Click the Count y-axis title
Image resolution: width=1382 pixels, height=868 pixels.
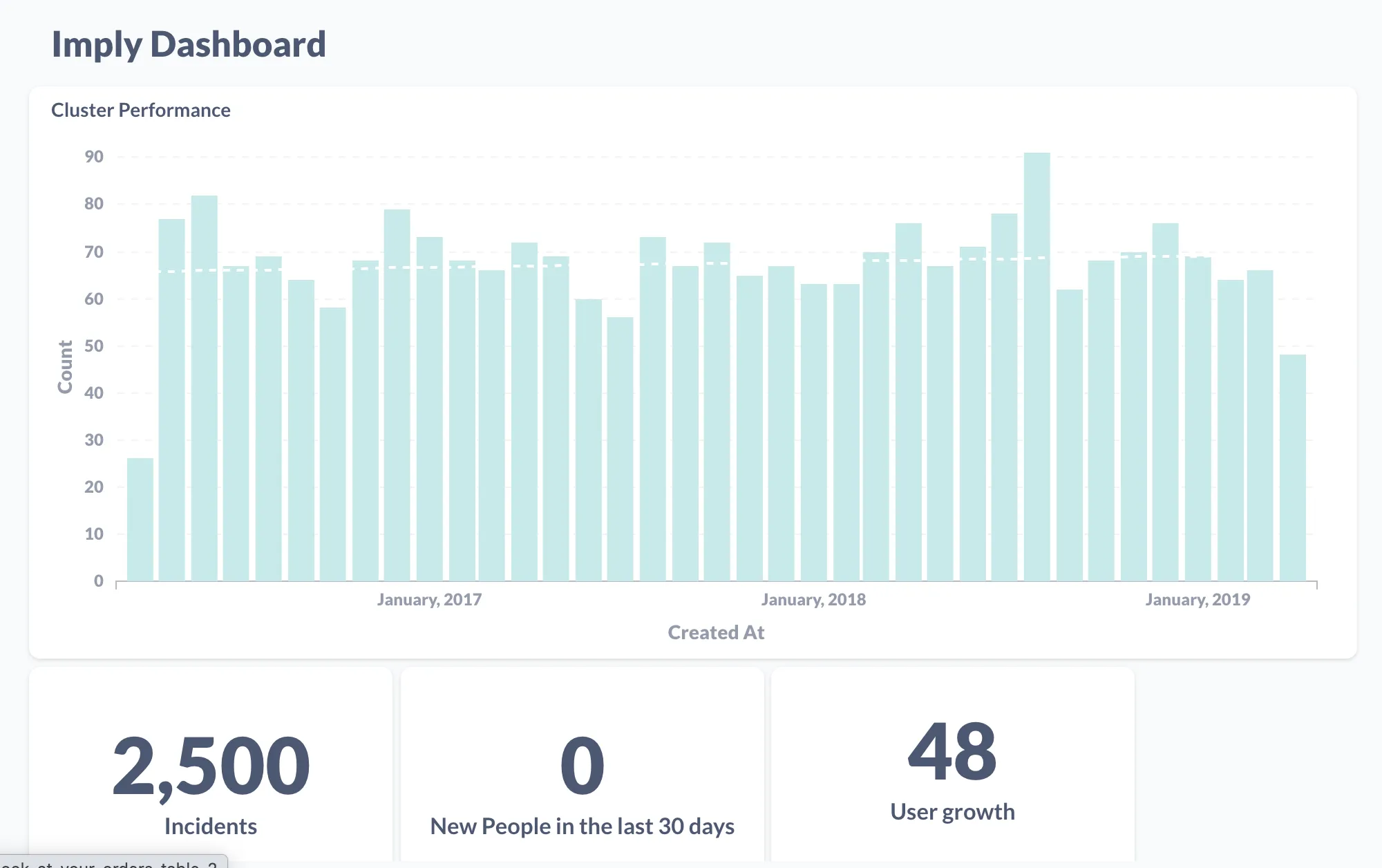65,367
